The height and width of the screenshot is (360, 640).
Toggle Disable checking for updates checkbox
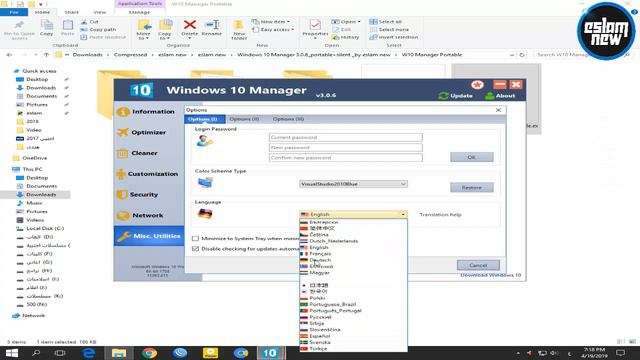click(x=196, y=249)
